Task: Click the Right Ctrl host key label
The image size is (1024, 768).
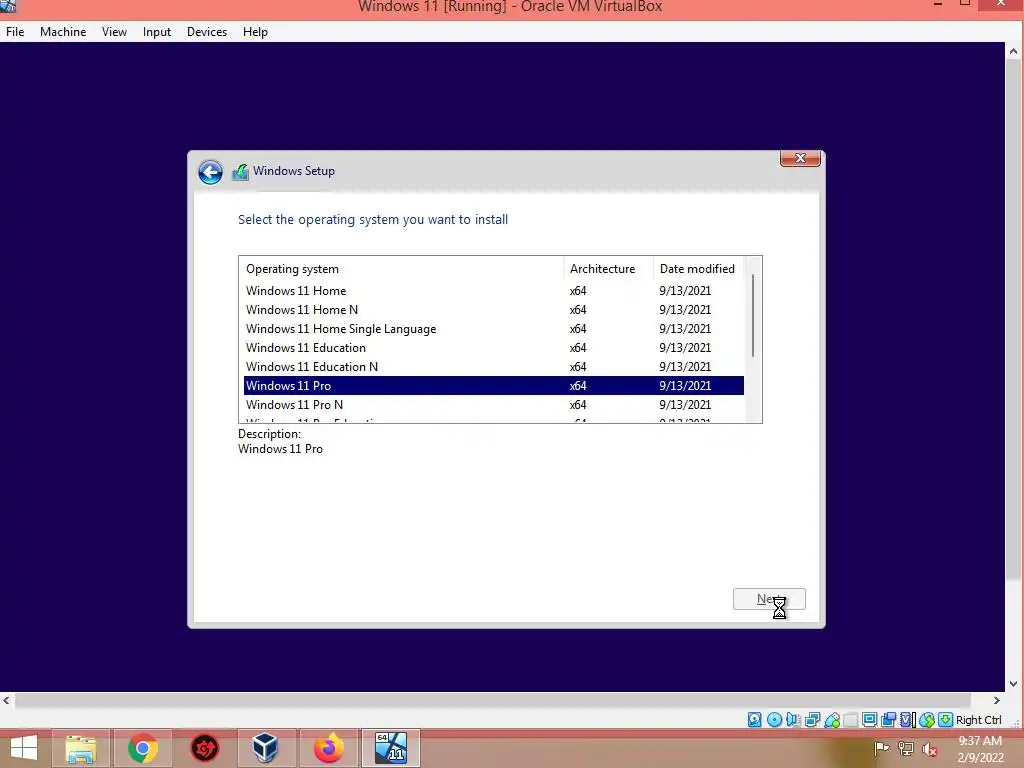Action: (978, 720)
